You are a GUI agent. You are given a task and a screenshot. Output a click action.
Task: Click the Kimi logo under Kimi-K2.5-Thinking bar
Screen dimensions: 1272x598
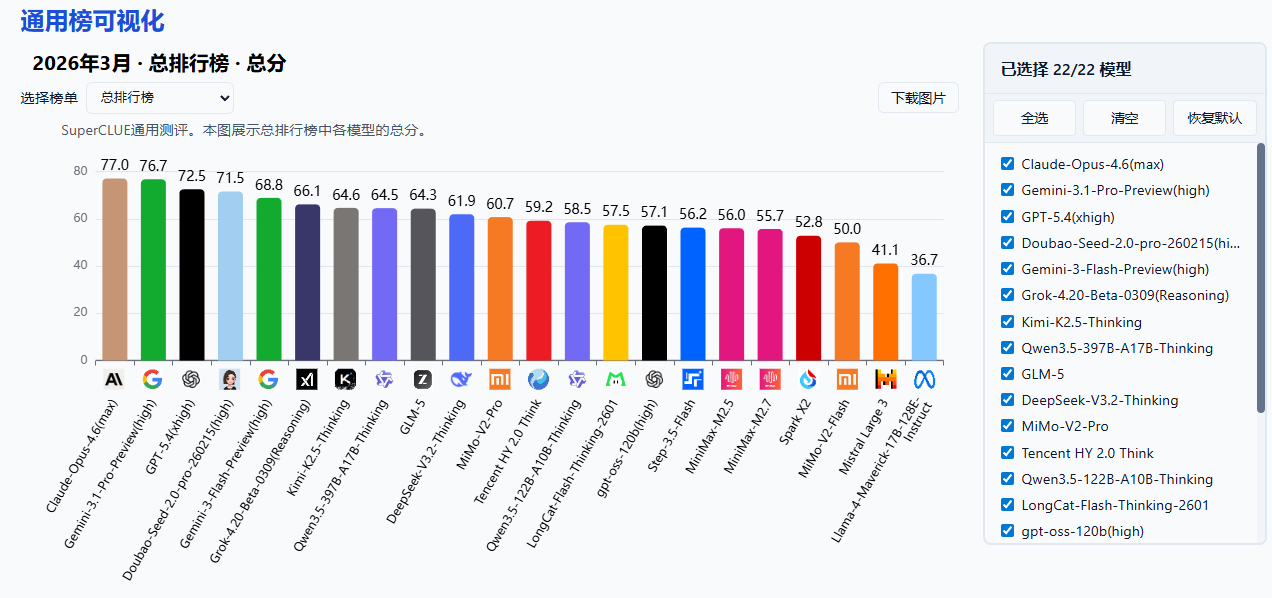(x=345, y=380)
